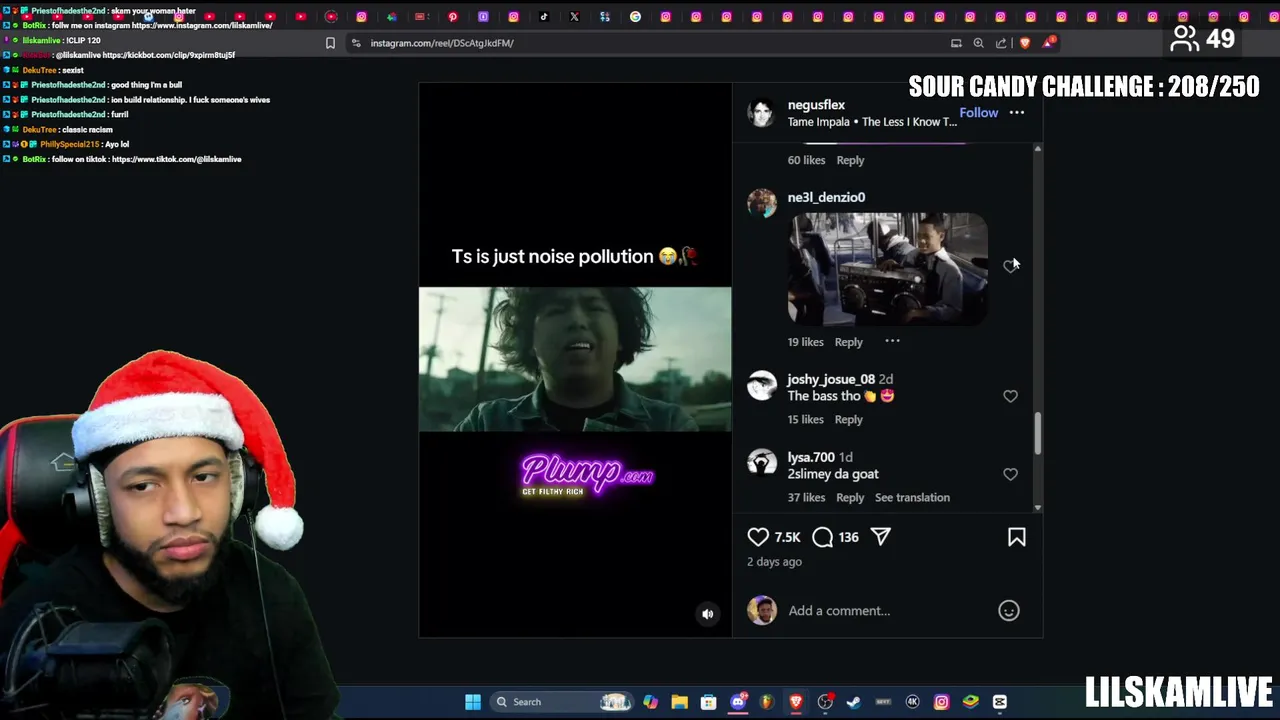Follow negusflex

coord(978,112)
